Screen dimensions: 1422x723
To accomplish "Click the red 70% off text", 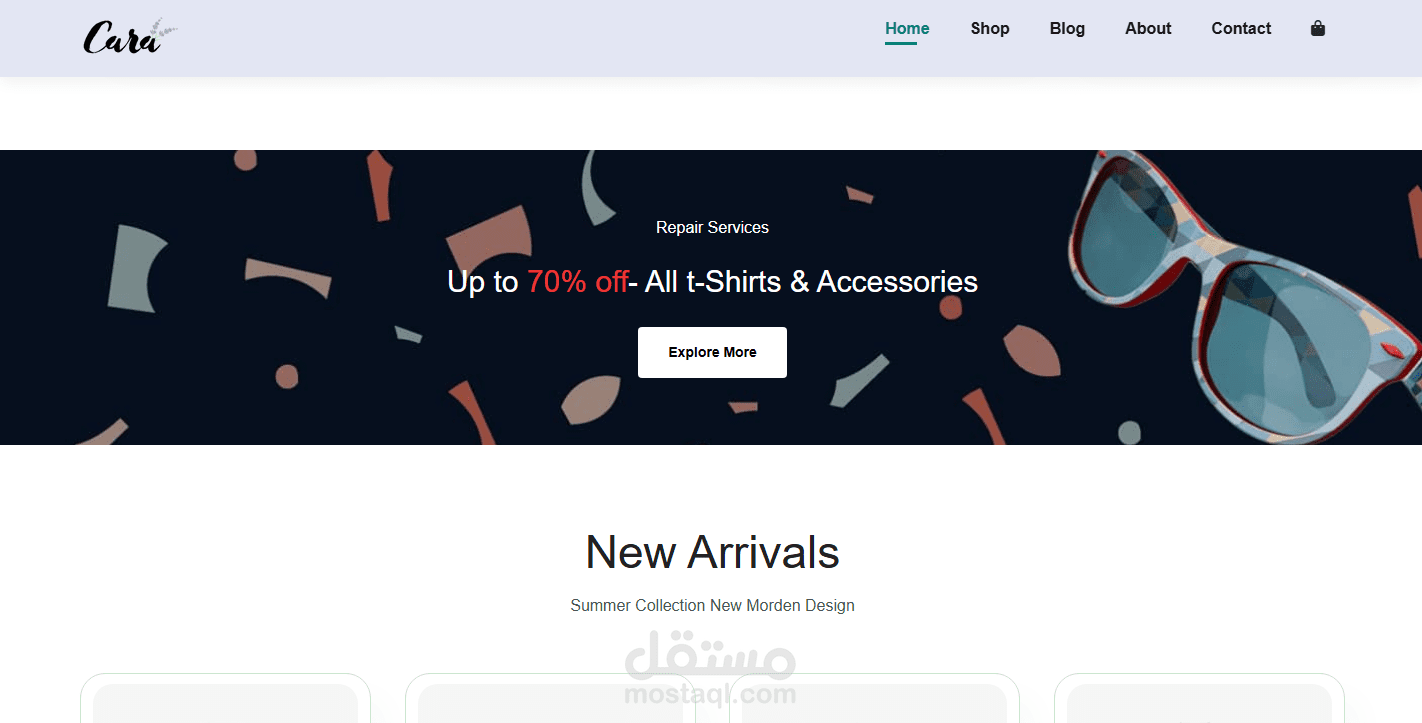I will point(577,282).
